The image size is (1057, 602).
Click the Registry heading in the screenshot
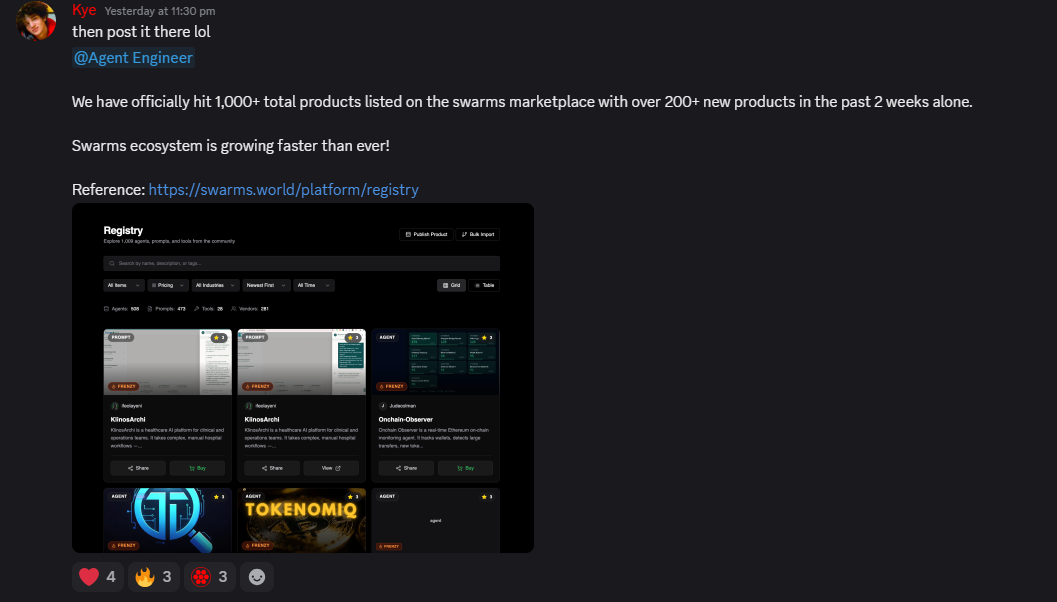(x=123, y=231)
